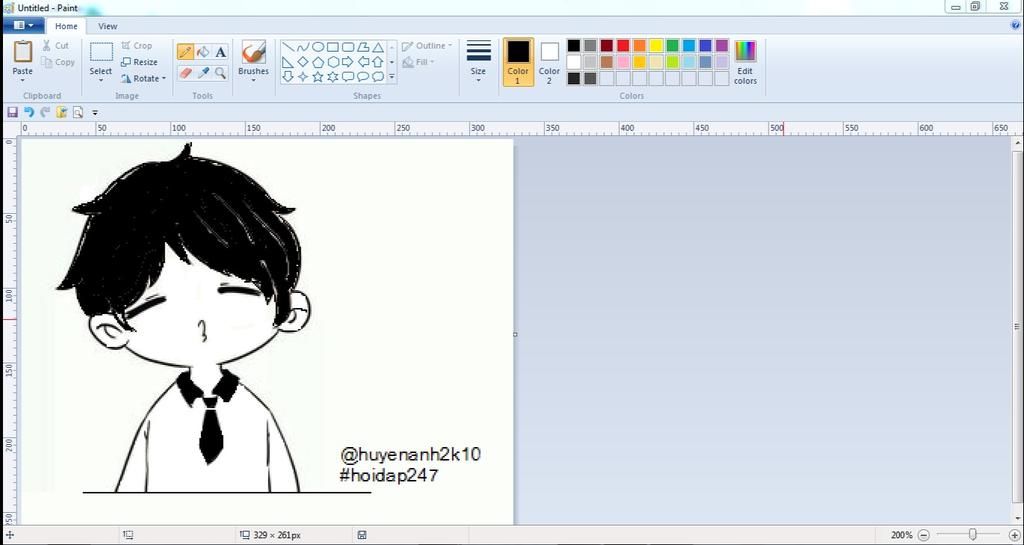Switch to the Home ribbon tab
Viewport: 1024px width, 545px height.
point(66,26)
